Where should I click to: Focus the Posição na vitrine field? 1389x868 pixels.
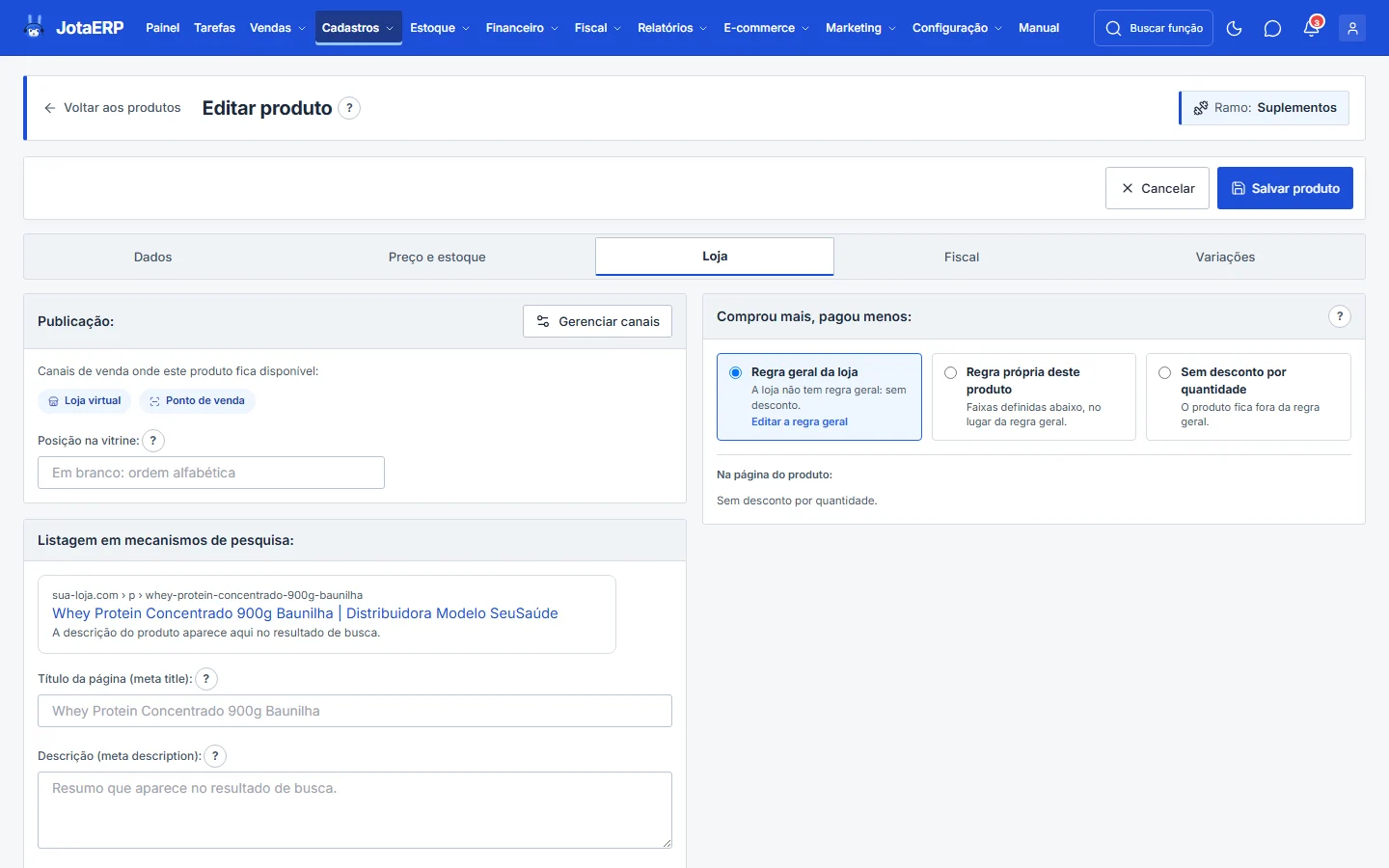pos(211,473)
